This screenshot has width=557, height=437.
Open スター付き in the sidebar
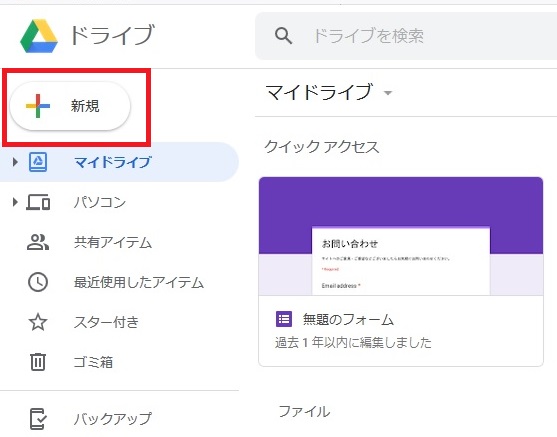coord(106,322)
